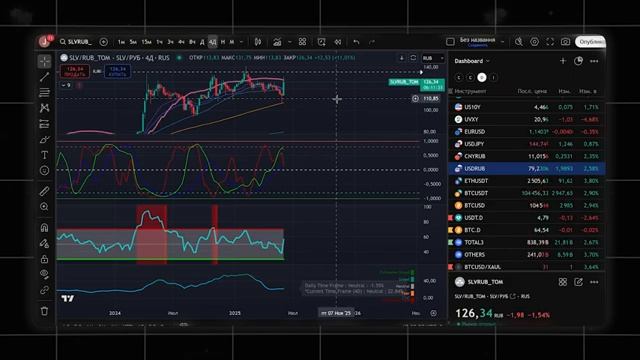
Task: Click the drawing sync link icon
Action: click(44, 290)
